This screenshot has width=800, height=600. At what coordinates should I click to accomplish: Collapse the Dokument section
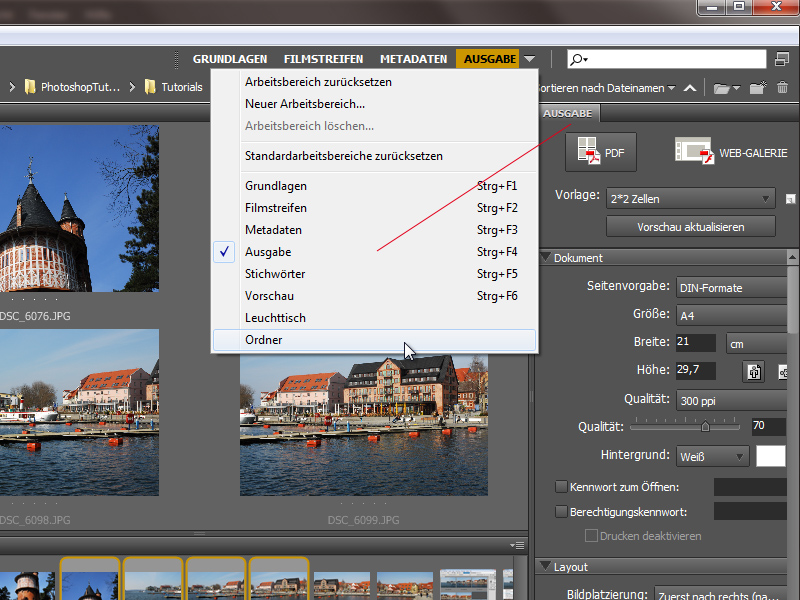[x=545, y=257]
